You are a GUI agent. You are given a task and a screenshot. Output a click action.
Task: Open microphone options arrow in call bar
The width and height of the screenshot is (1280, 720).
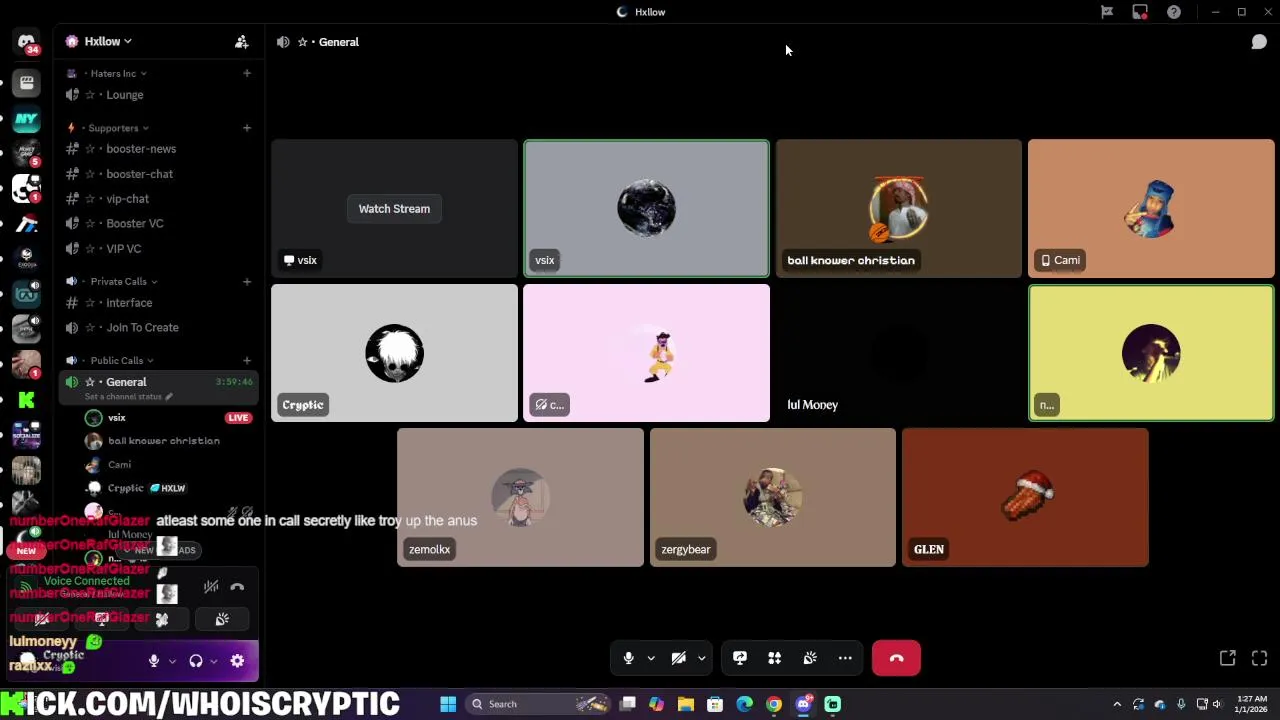[x=651, y=658]
